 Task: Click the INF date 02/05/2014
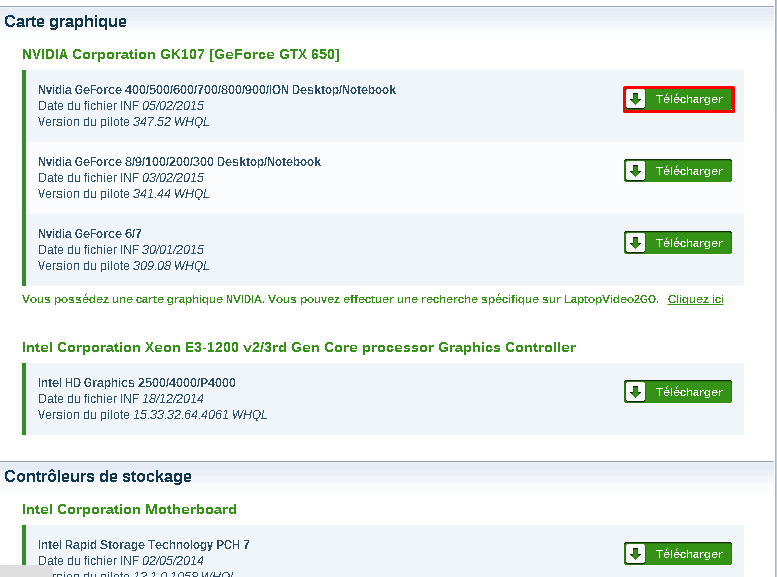pos(173,561)
